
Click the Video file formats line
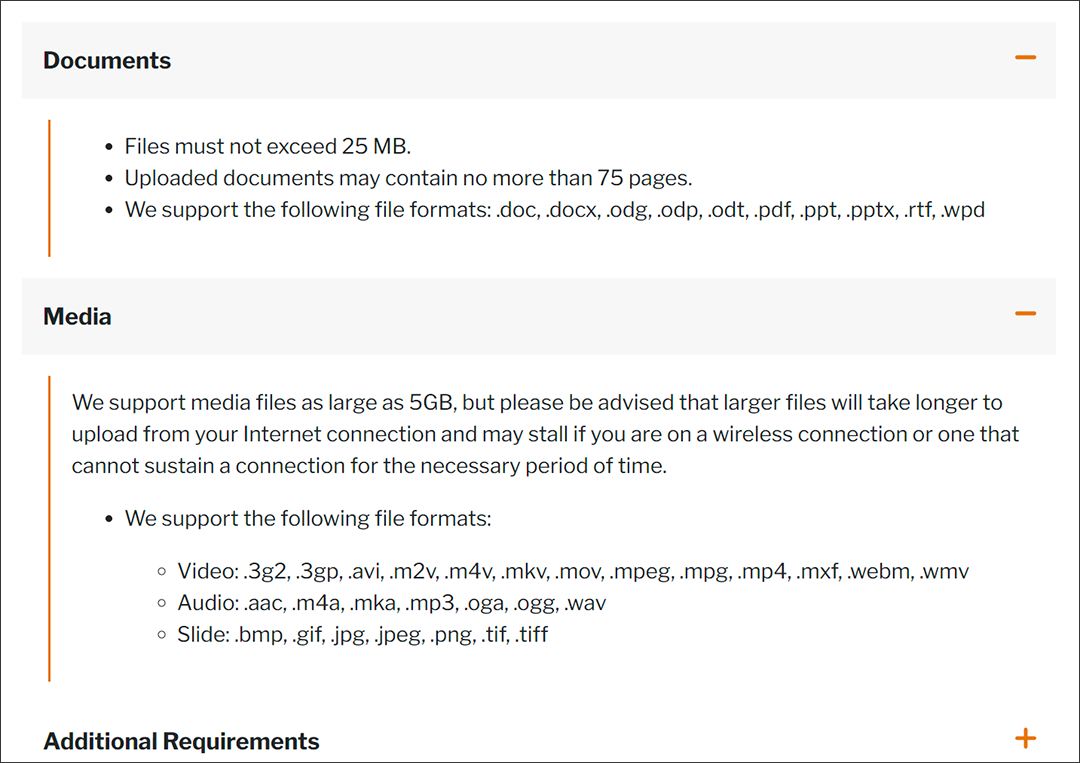click(573, 572)
